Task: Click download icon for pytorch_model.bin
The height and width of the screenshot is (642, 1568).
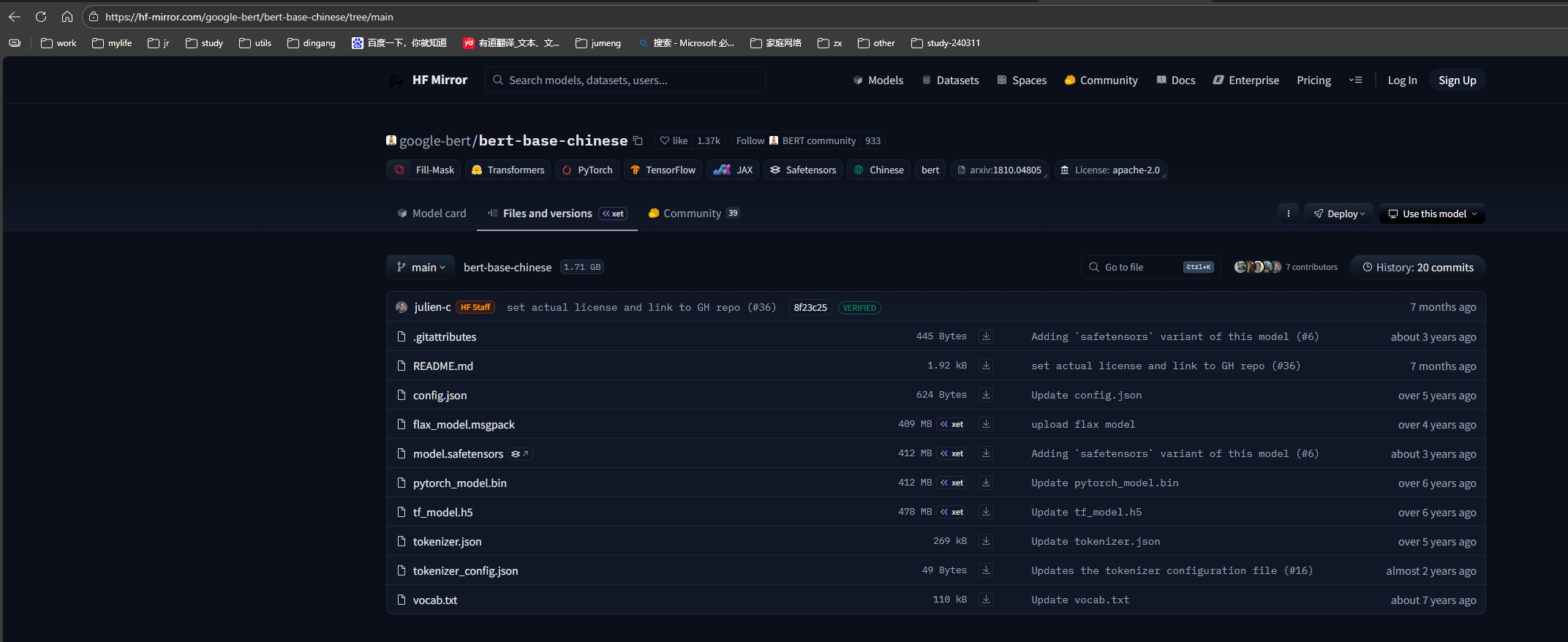Action: pos(986,483)
